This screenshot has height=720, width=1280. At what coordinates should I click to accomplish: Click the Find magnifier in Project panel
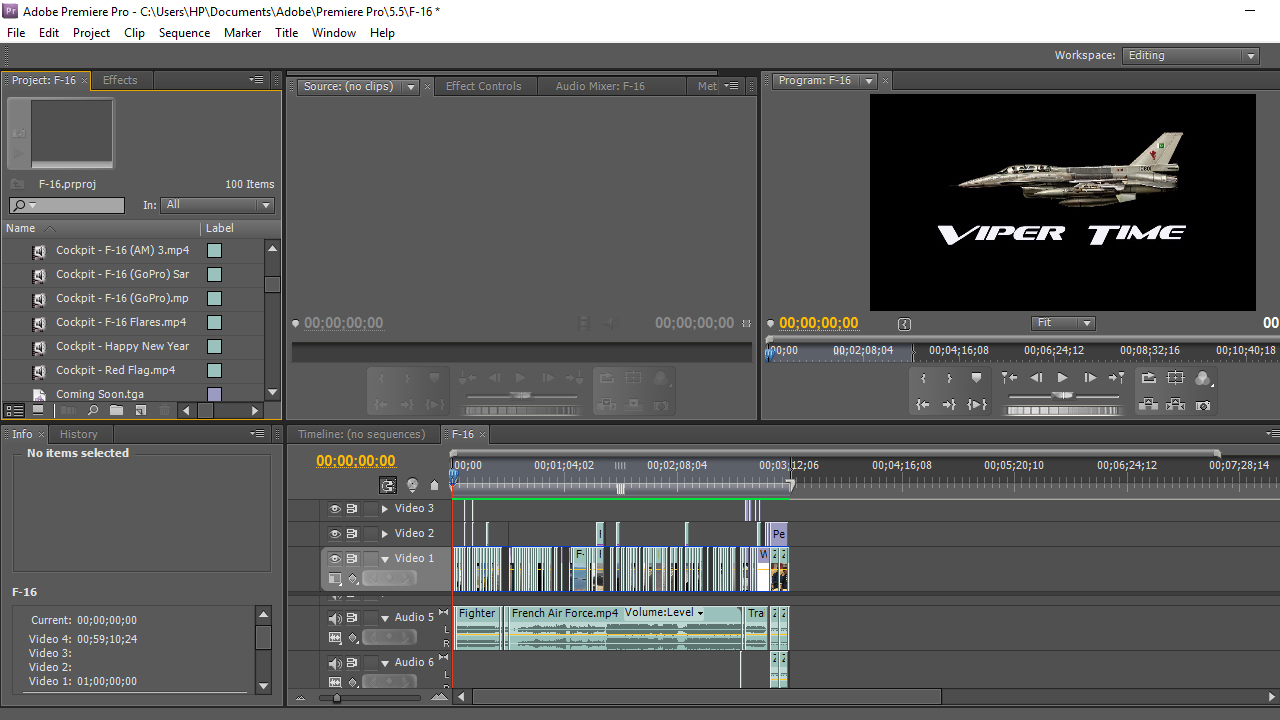93,410
